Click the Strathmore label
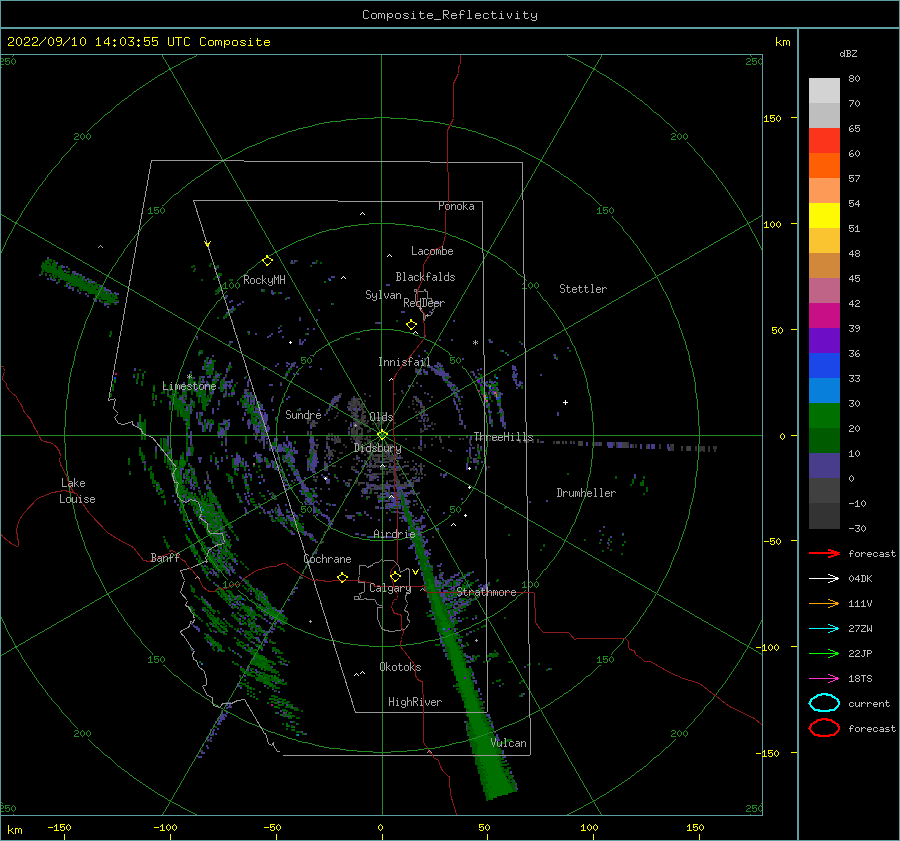 486,592
